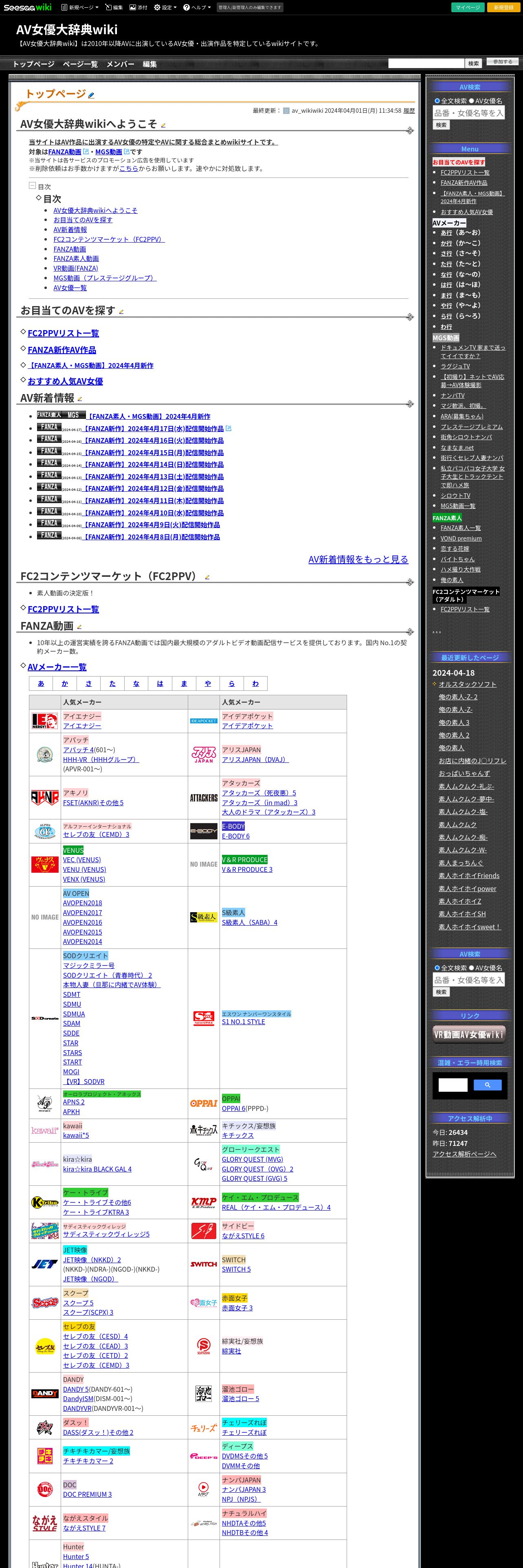Click pencil icon next to FC2コンテンツマーケット heading
Viewport: 523px width, 1568px height.
click(x=207, y=577)
